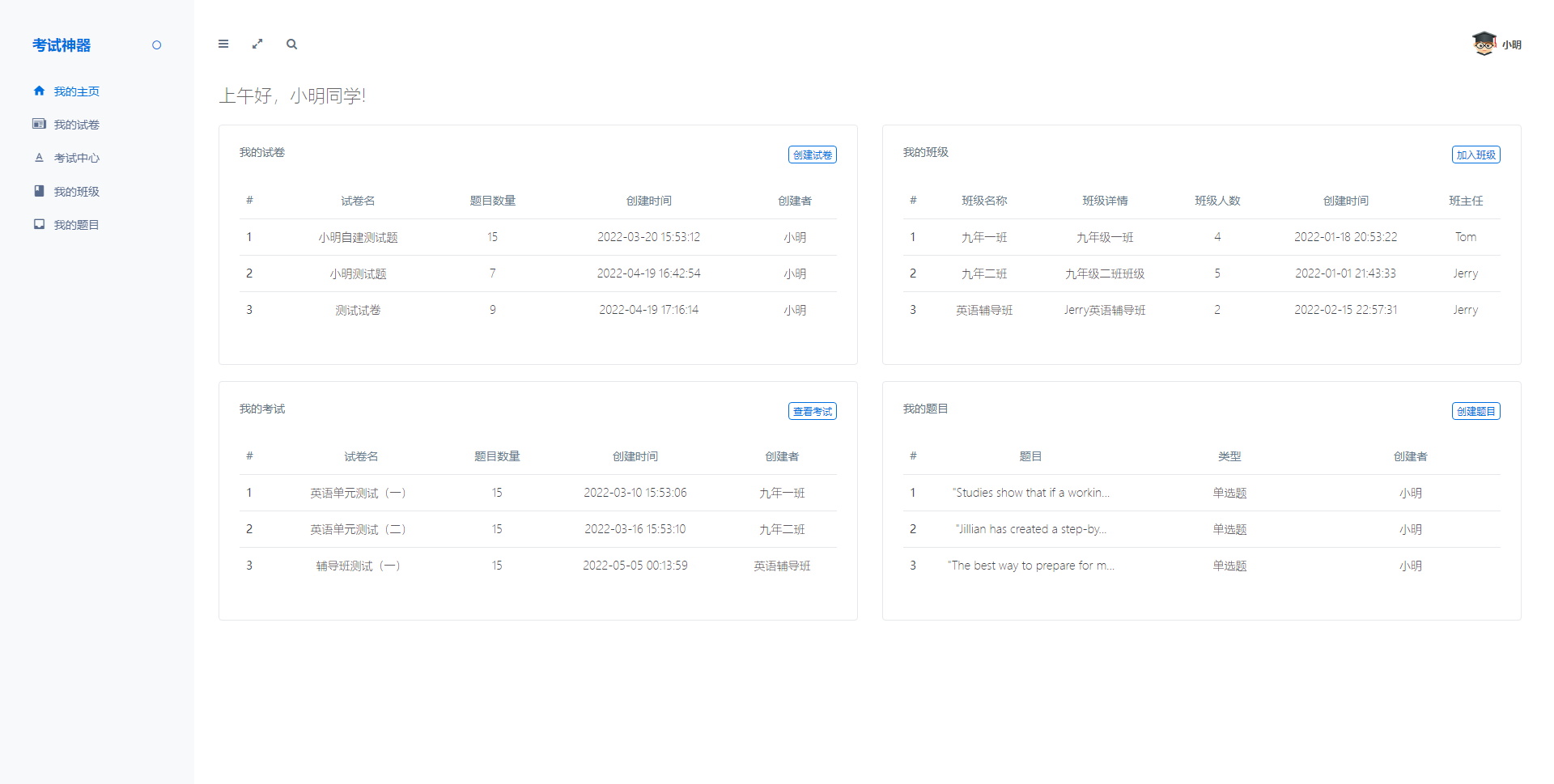Click the 类型 column header
The image size is (1554, 784).
point(1229,456)
